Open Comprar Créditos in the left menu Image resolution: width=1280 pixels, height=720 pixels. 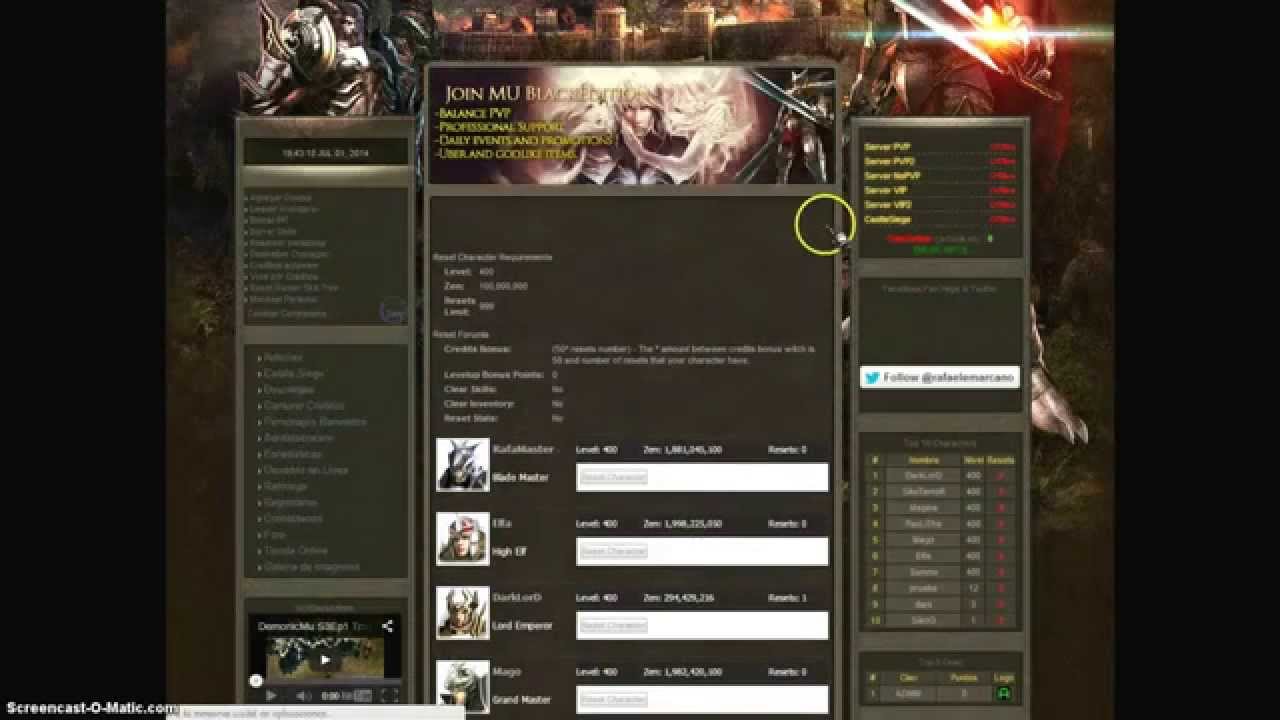(x=304, y=406)
